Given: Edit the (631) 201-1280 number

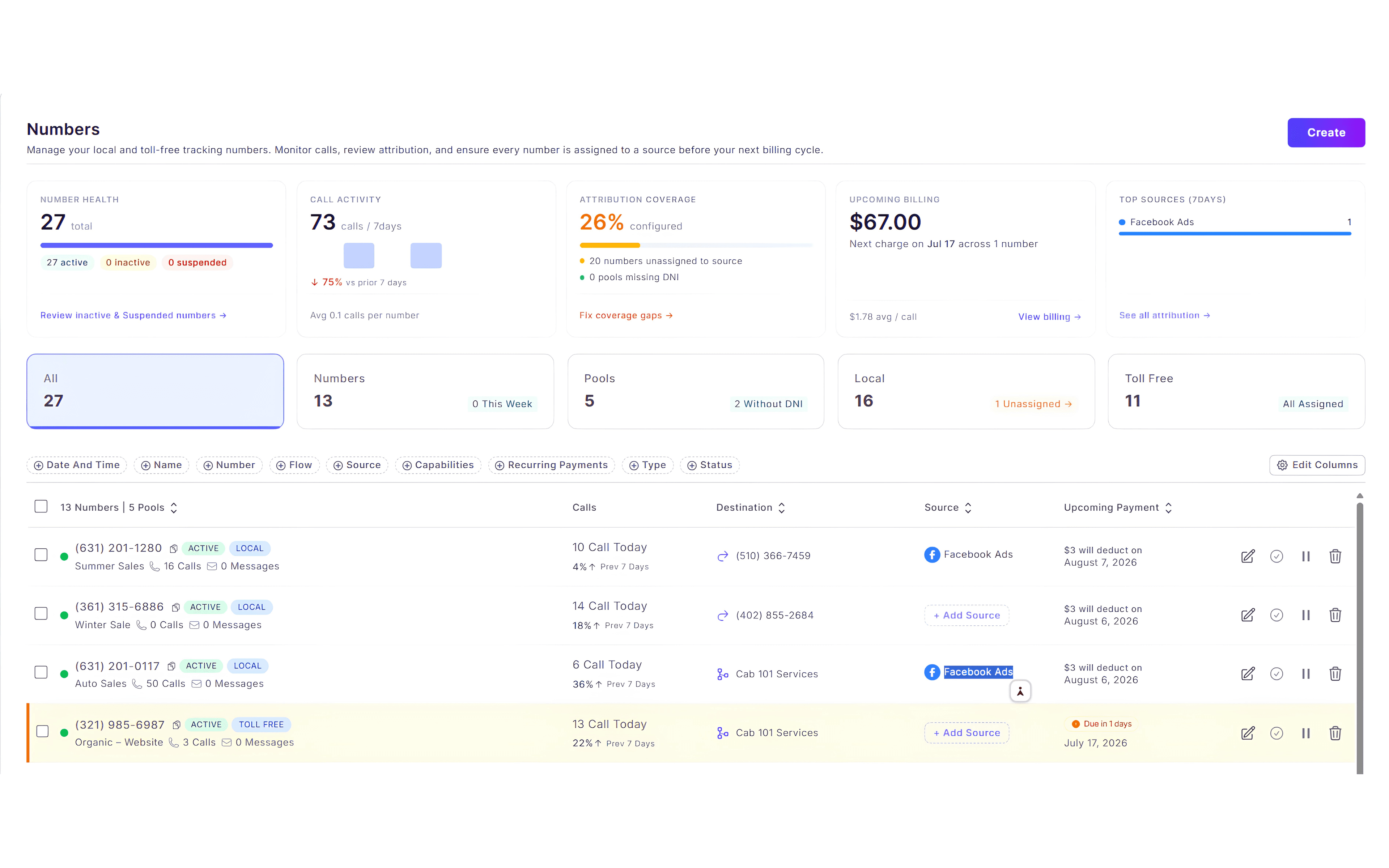Looking at the screenshot, I should click(1247, 556).
